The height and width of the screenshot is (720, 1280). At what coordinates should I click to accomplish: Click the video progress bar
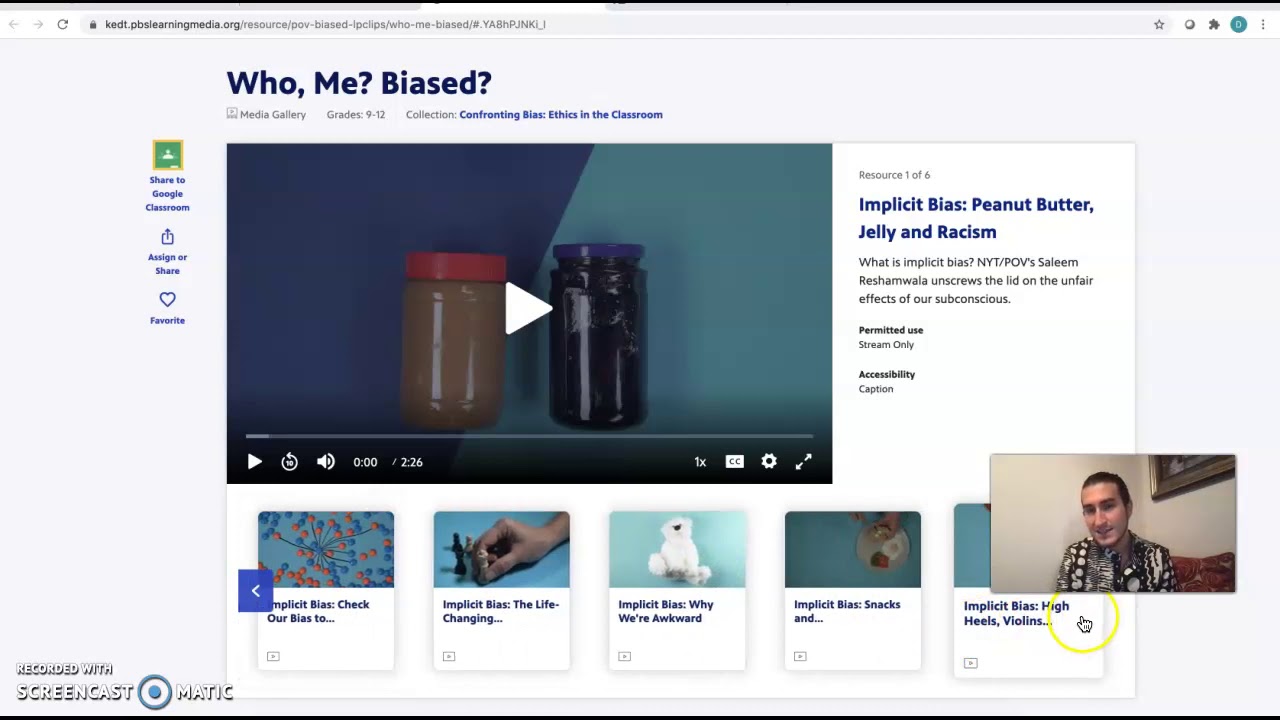[x=529, y=436]
